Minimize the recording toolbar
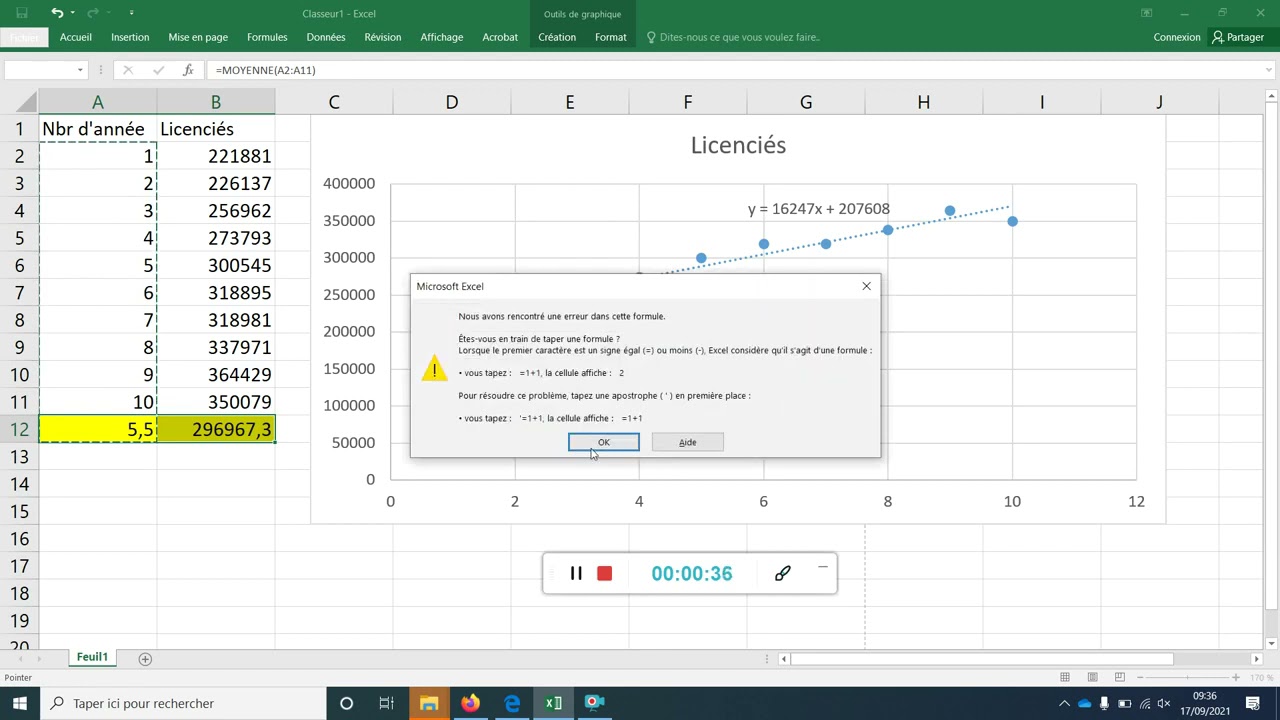The image size is (1280, 720). coord(822,567)
